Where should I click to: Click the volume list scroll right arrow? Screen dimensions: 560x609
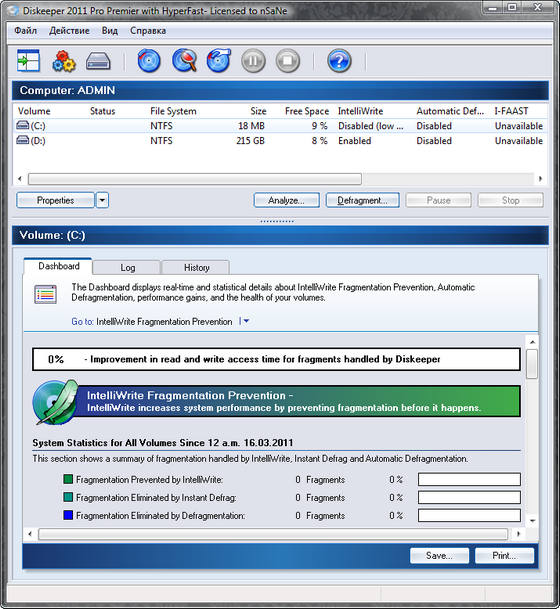(540, 179)
